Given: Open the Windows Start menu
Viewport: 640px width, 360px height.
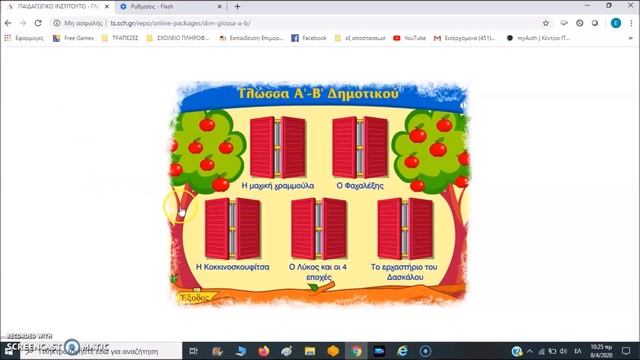Looking at the screenshot, I should click(8, 351).
